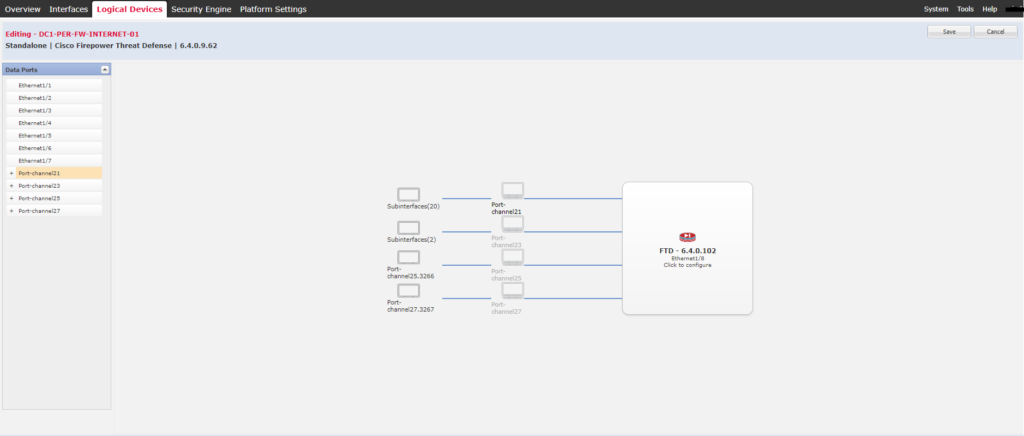Select the Logical Devices tab
Viewport: 1024px width, 436px height.
click(x=129, y=9)
